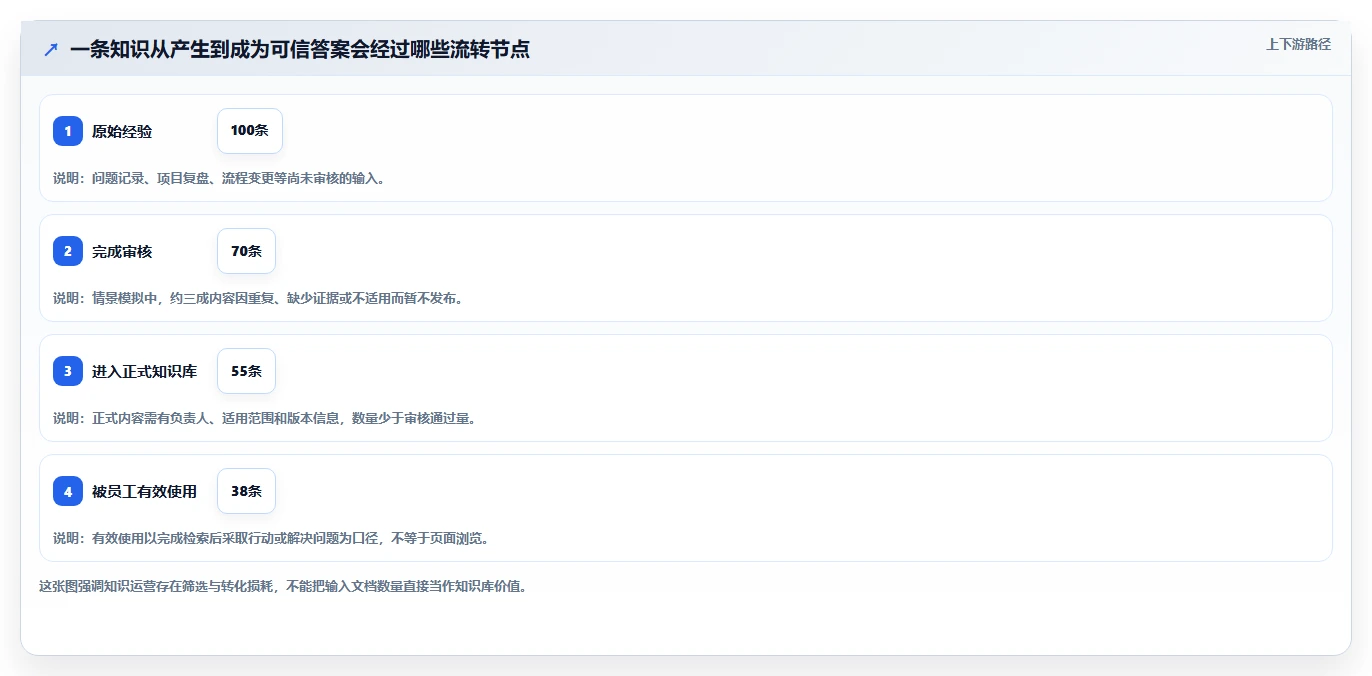The image size is (1372, 676).
Task: Select the 进入正式知识库 step label
Action: click(x=145, y=371)
